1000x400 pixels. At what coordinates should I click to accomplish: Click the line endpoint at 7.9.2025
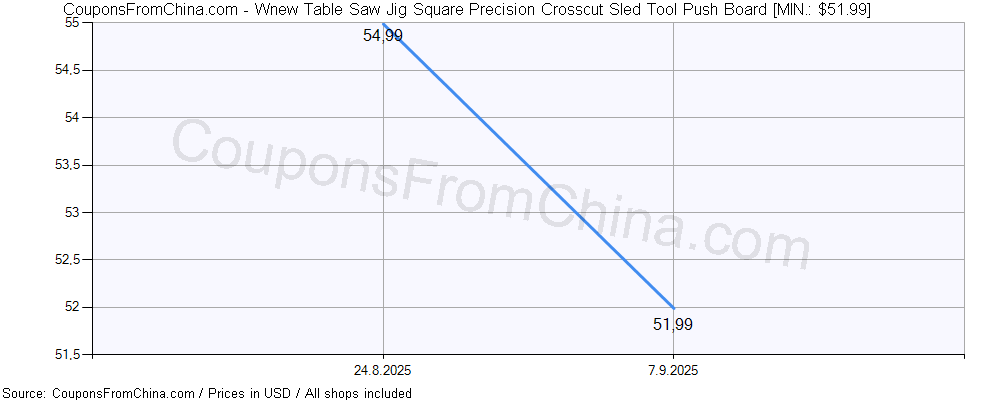coord(673,308)
